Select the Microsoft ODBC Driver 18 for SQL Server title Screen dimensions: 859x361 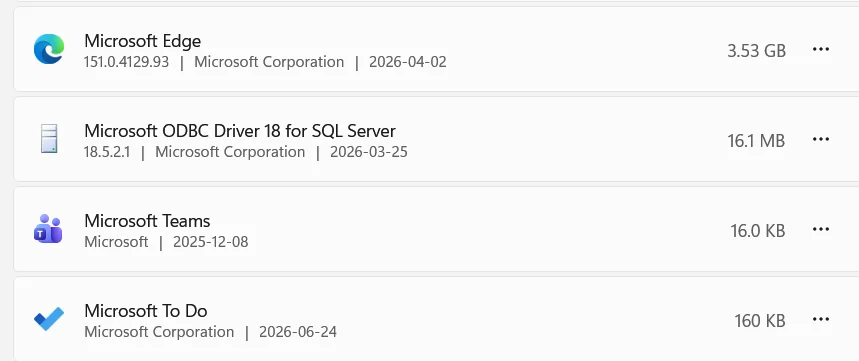click(240, 131)
